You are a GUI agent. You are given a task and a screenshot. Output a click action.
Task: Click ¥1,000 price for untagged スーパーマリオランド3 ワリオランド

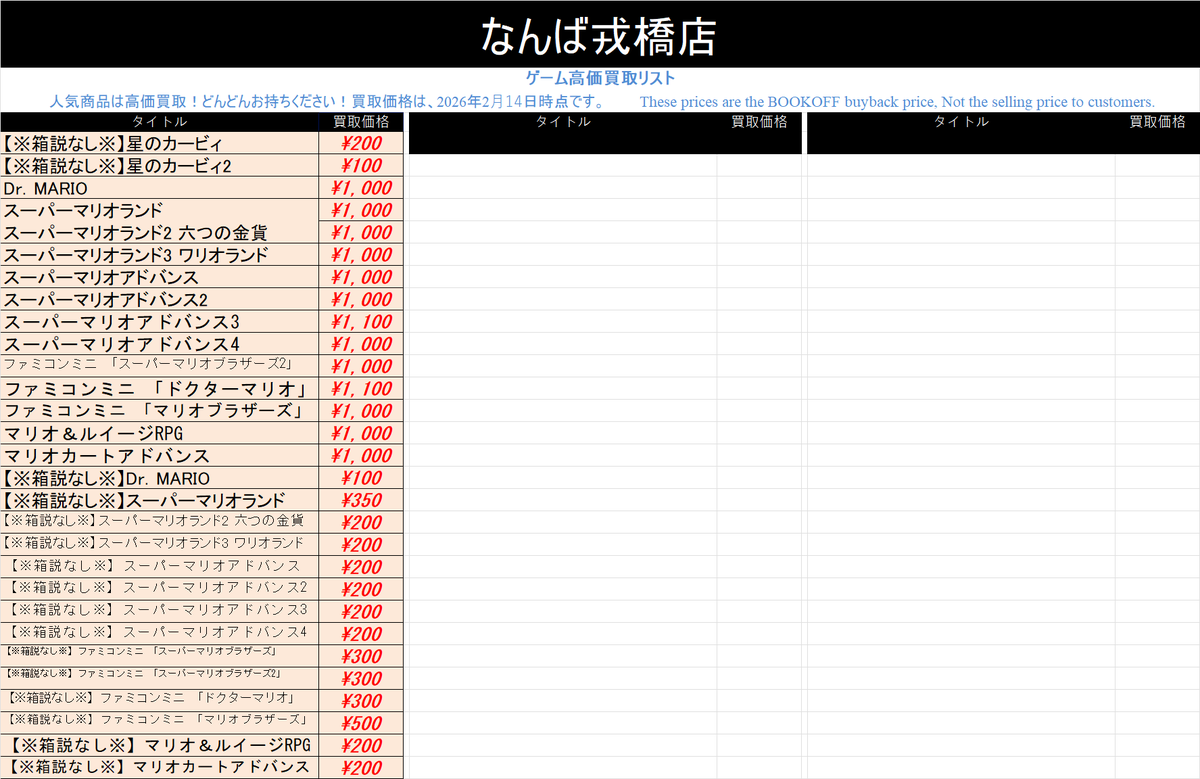(x=361, y=255)
